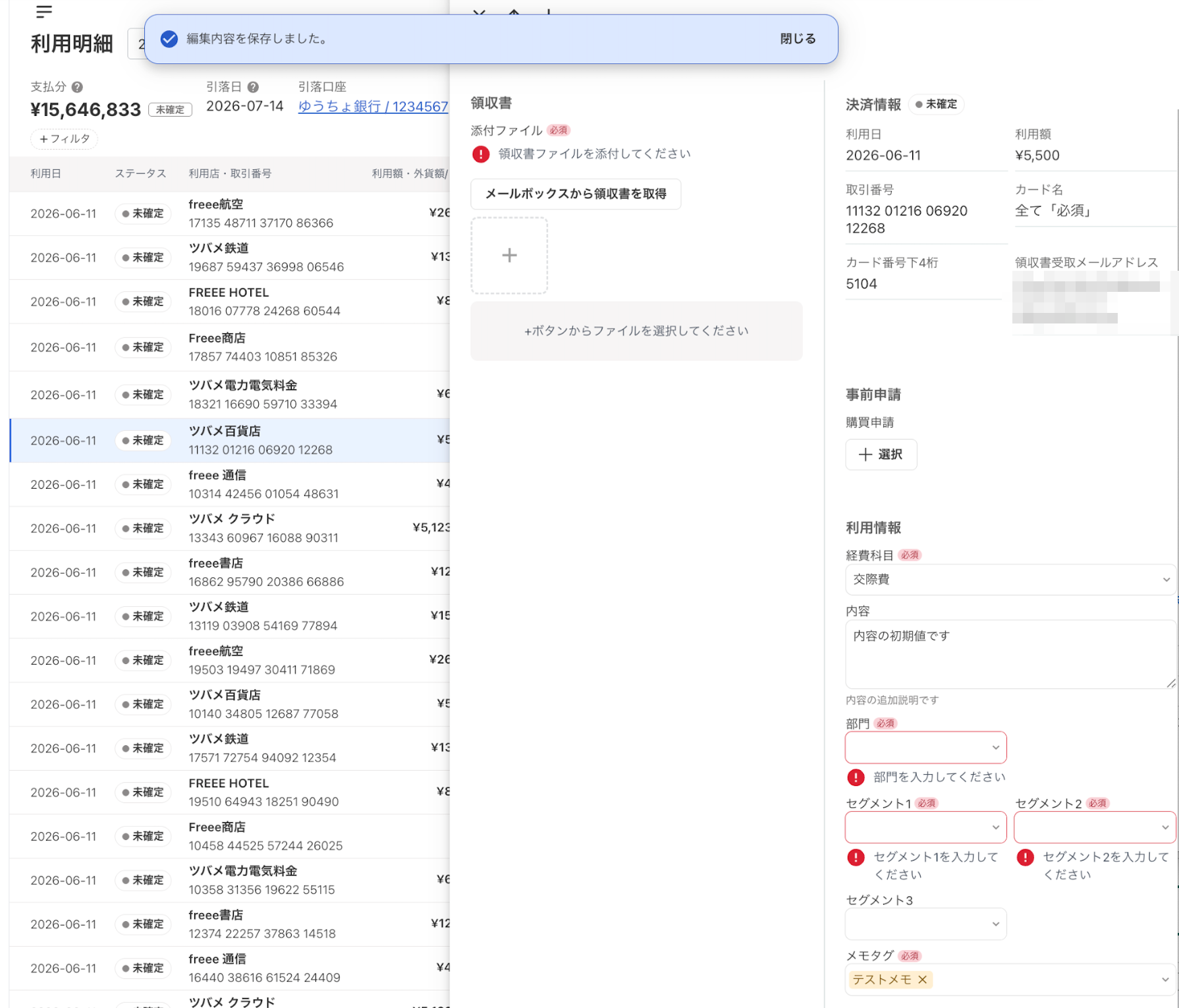Select row Freee商店 10458 44525 57244 26025

[x=230, y=836]
